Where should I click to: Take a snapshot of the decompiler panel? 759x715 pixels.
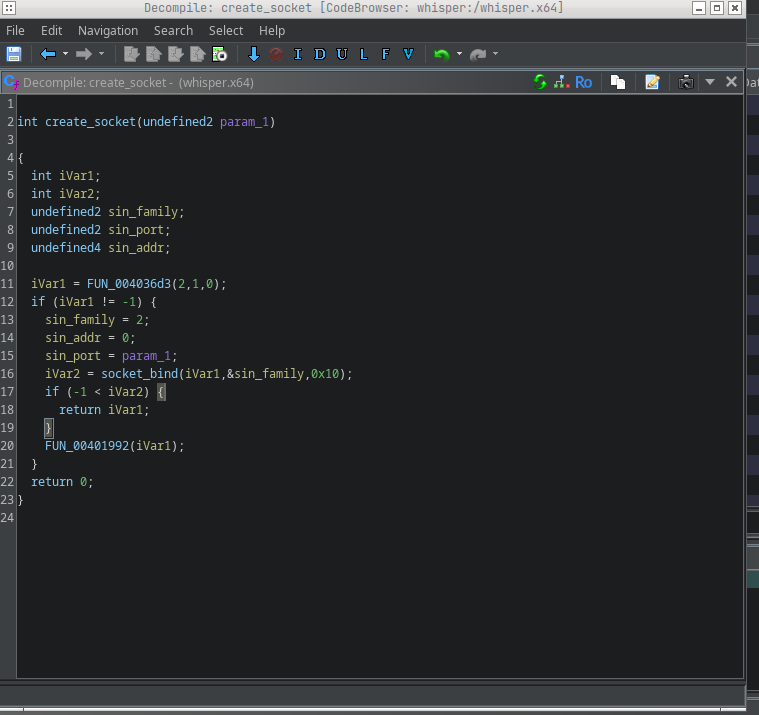tap(686, 82)
